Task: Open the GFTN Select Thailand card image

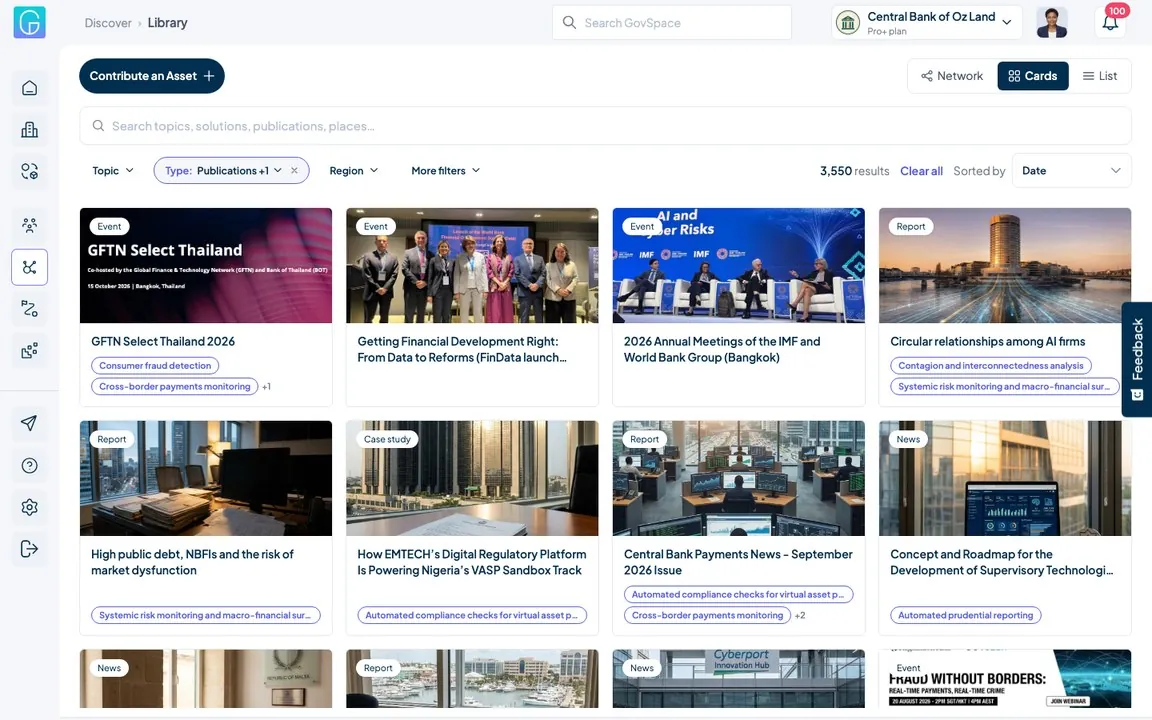Action: (x=206, y=265)
